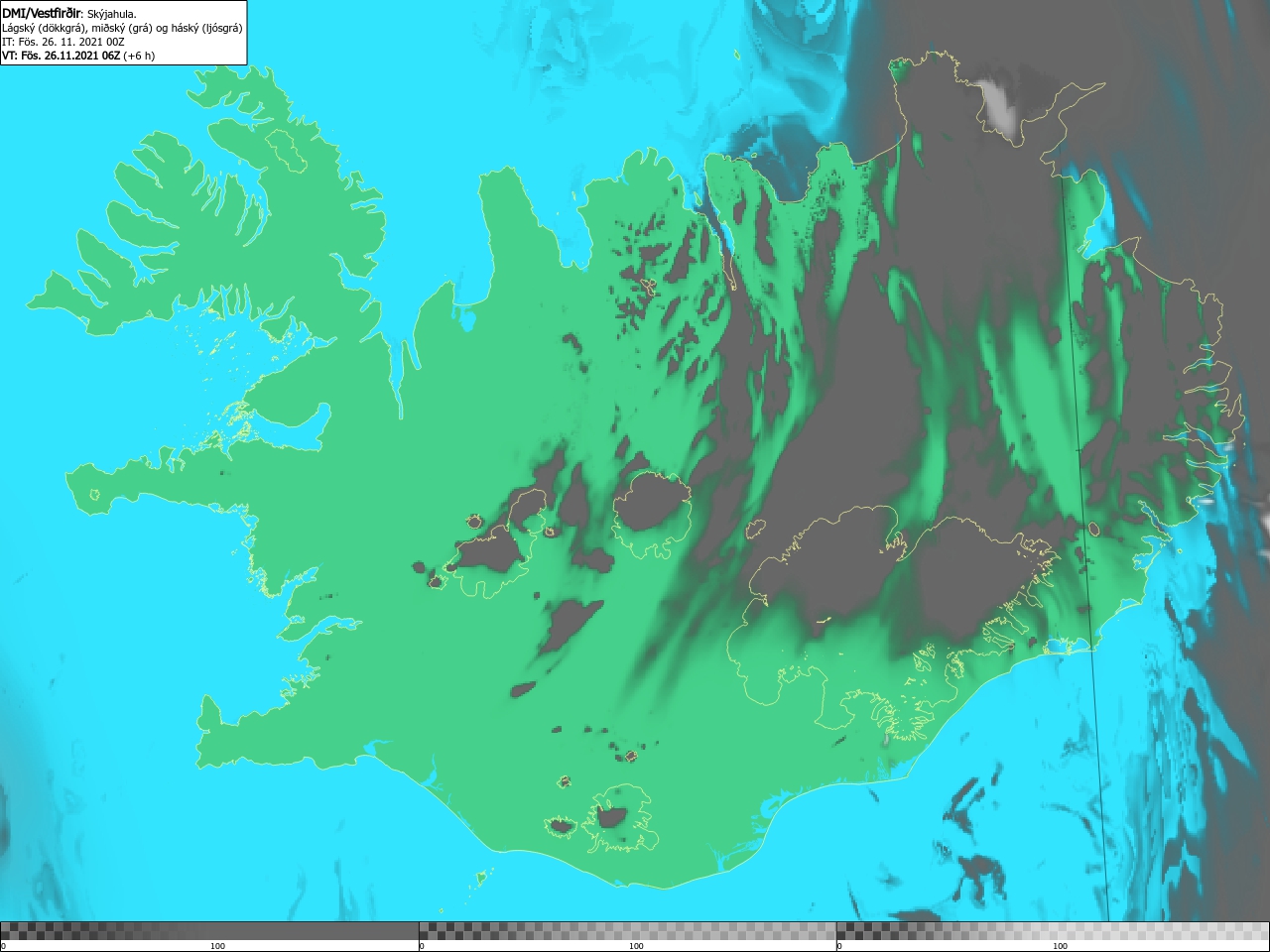
Task: Click the 'Lágský (dökkgrá), miðský (grá)' legend line
Action: (122, 28)
